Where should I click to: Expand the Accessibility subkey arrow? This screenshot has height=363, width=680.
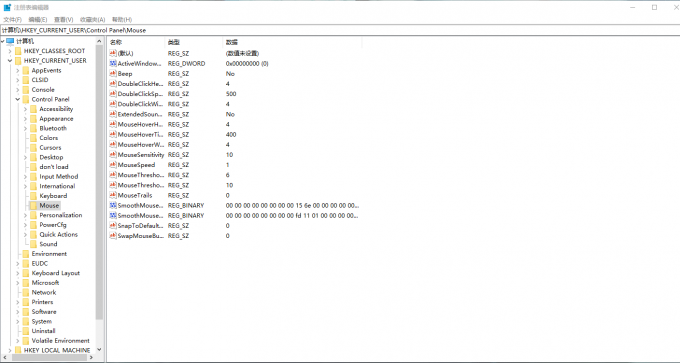tap(26, 109)
